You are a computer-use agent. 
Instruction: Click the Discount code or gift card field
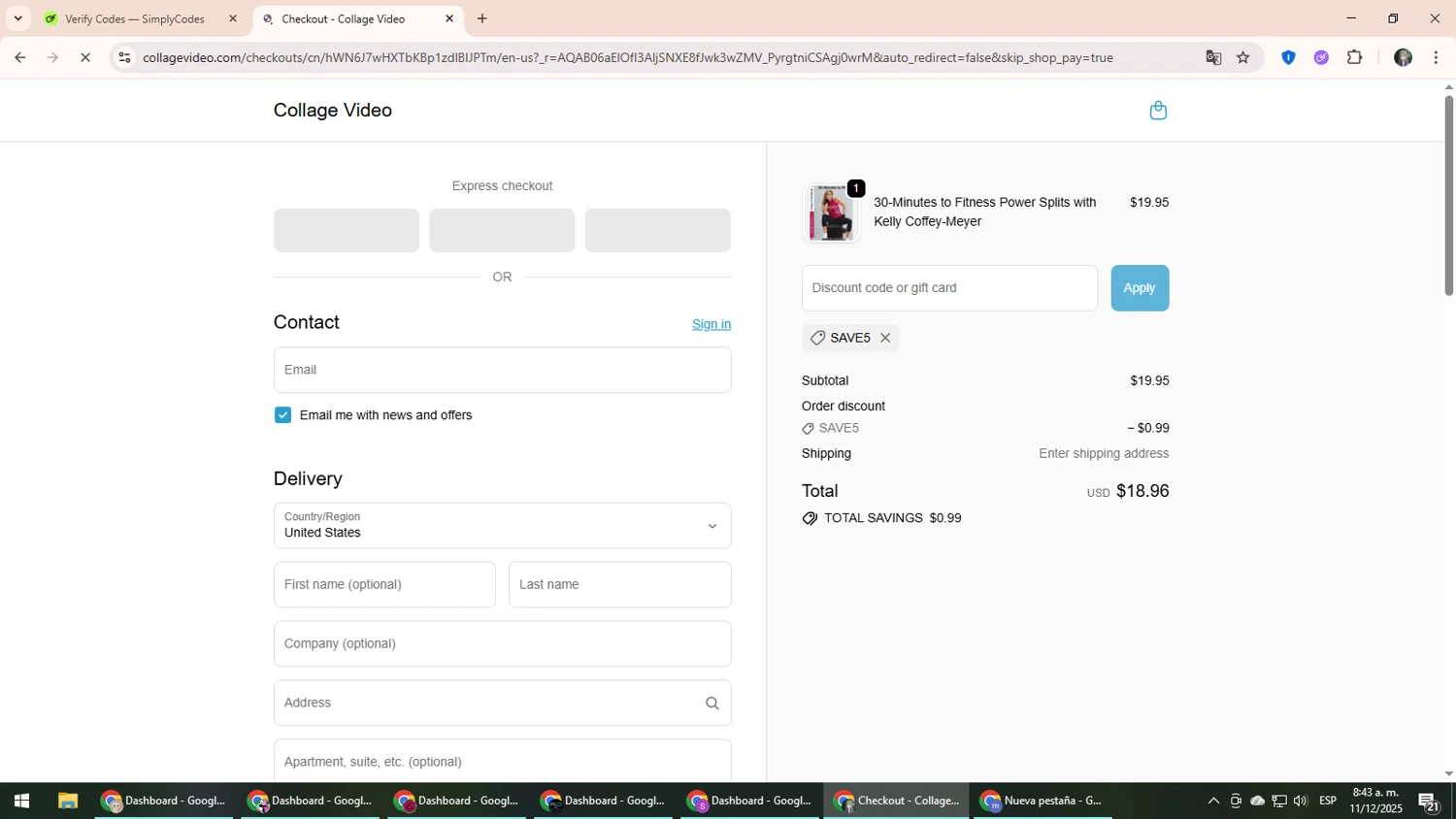[949, 288]
